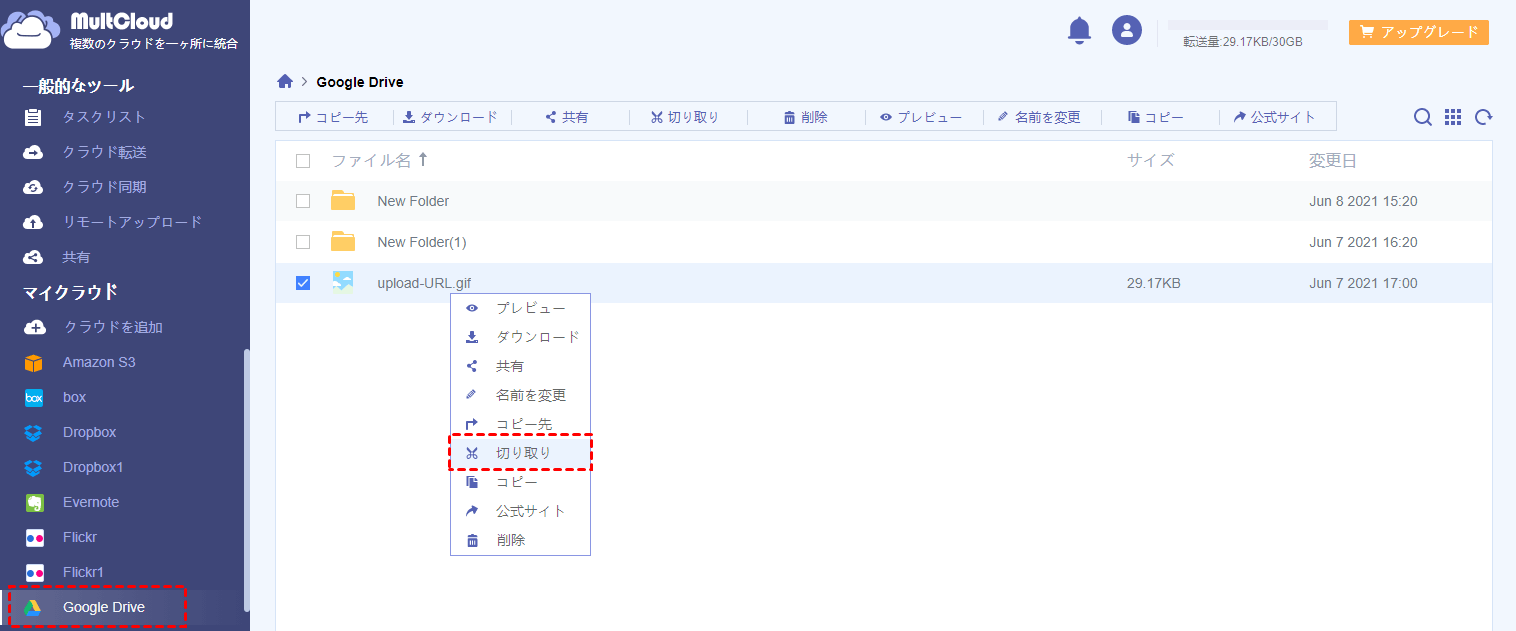This screenshot has width=1516, height=631.
Task: Check the select-all checkbox in the header
Action: pyautogui.click(x=303, y=159)
